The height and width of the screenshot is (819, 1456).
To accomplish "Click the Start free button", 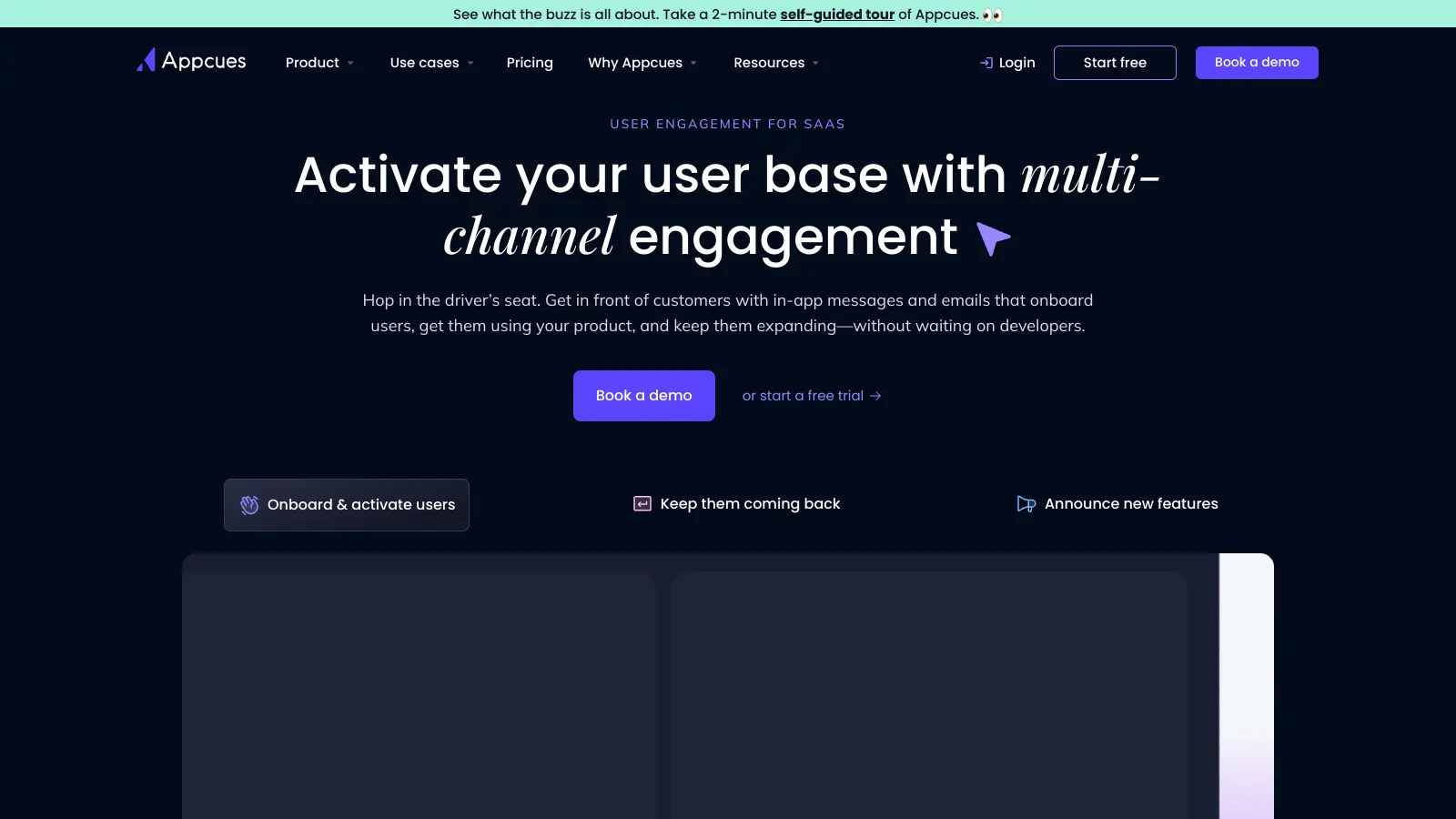I will (1115, 62).
